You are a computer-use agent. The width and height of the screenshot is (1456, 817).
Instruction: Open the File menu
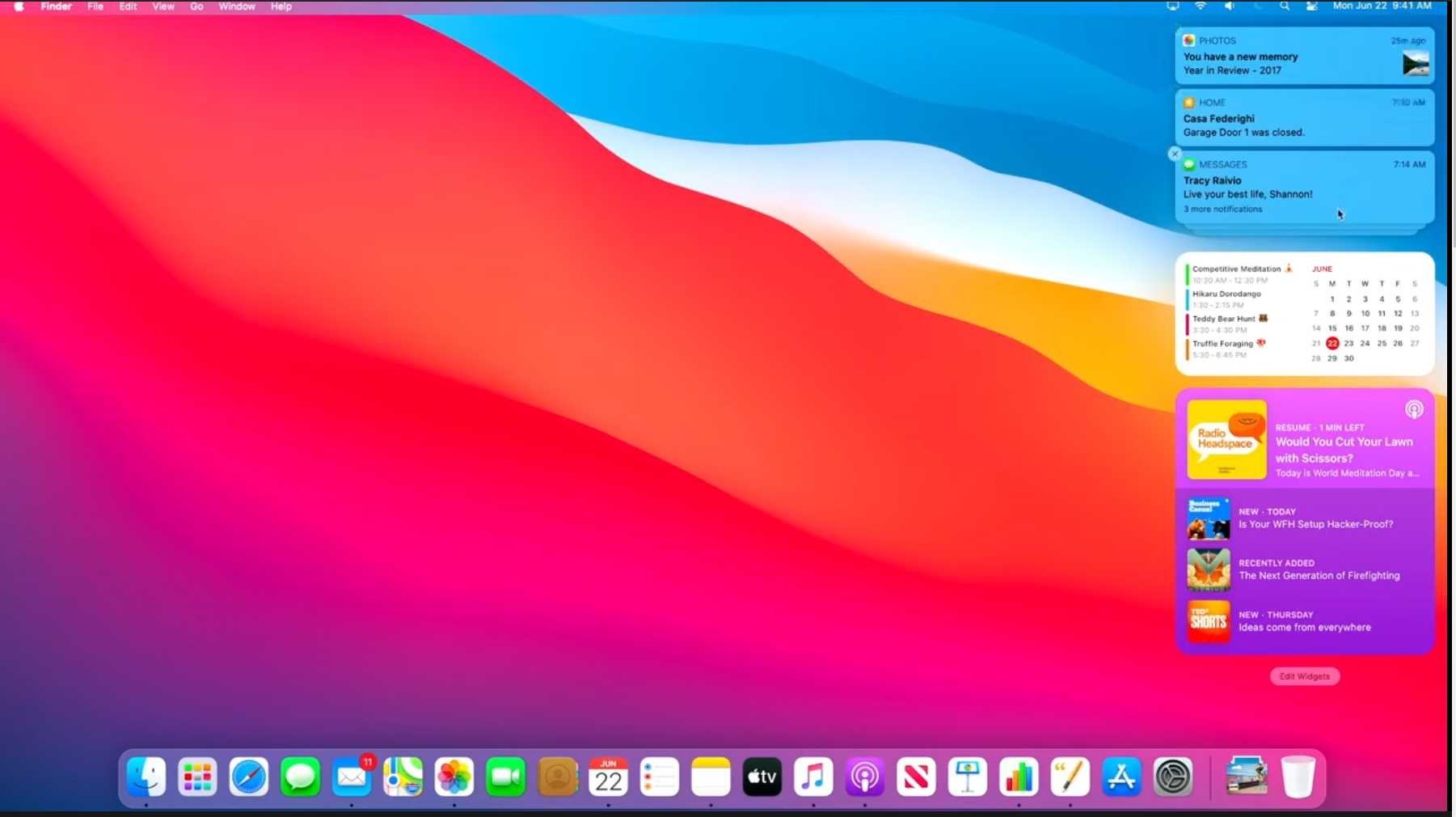[95, 6]
